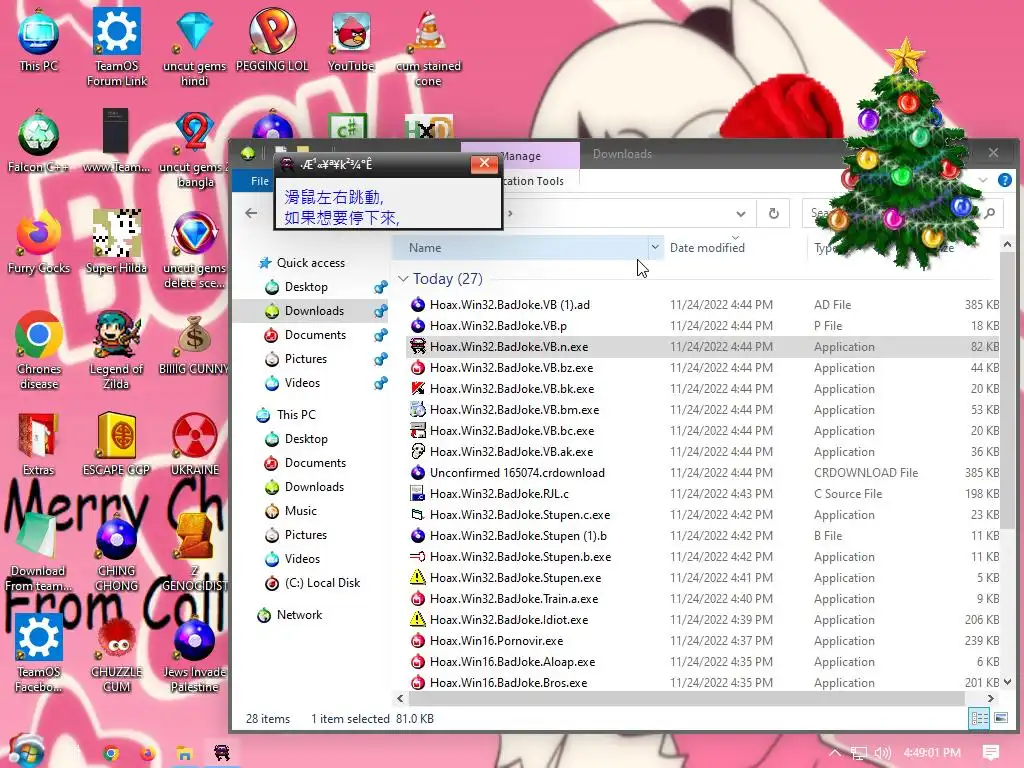Open the TeamOS Forum Link shortcut
Screen dimensions: 1024x768
coord(117,47)
